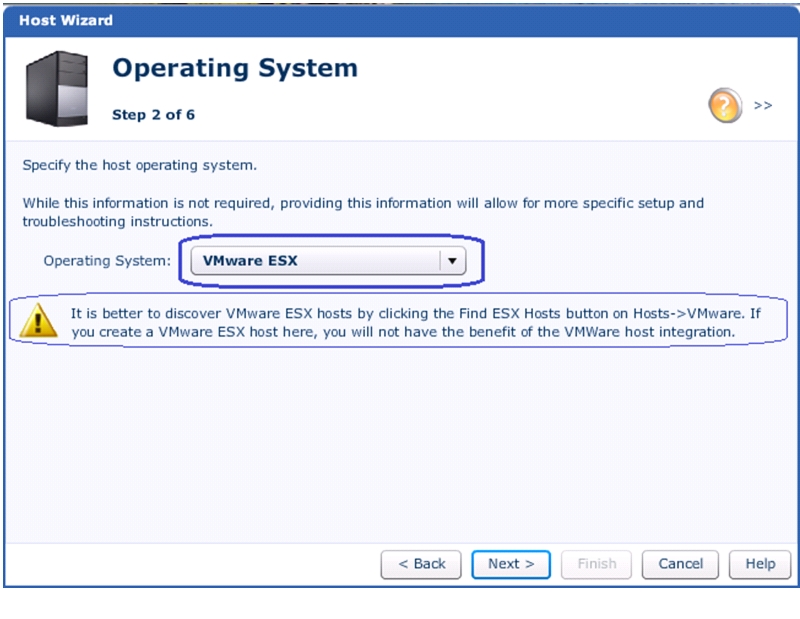Click the 'Operating System' heading text

pyautogui.click(x=235, y=68)
